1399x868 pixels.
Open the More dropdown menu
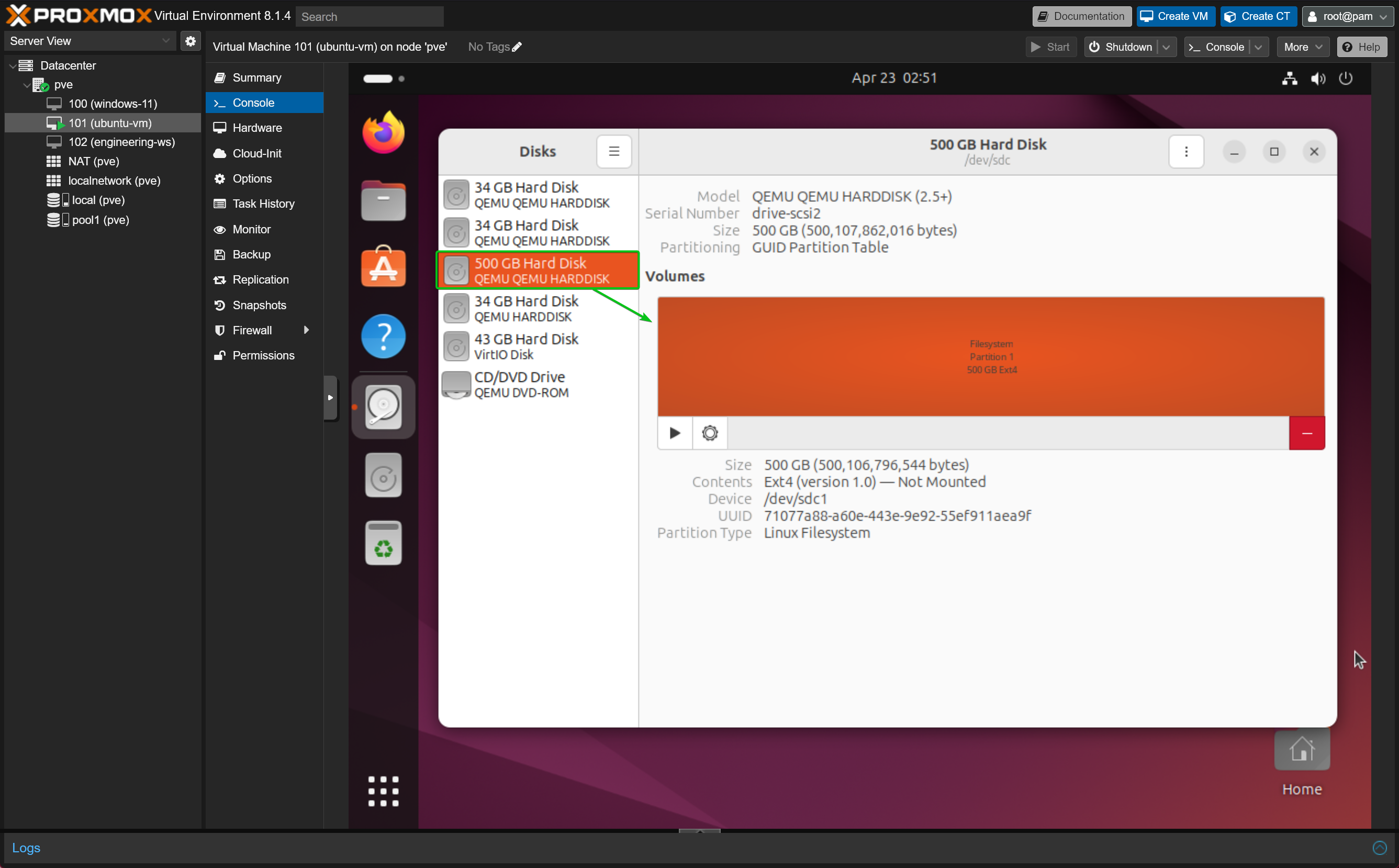tap(1303, 47)
